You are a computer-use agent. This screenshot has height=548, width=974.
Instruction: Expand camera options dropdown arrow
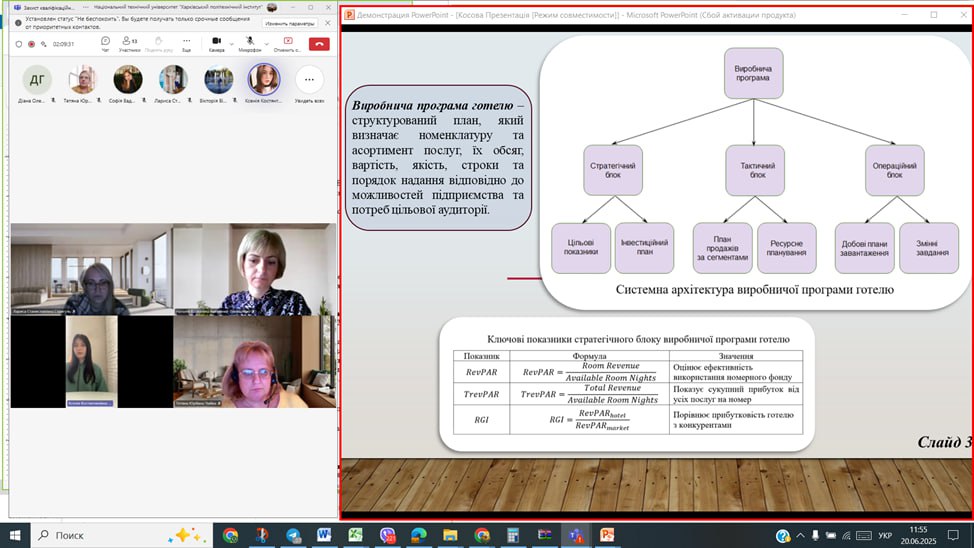coord(229,43)
